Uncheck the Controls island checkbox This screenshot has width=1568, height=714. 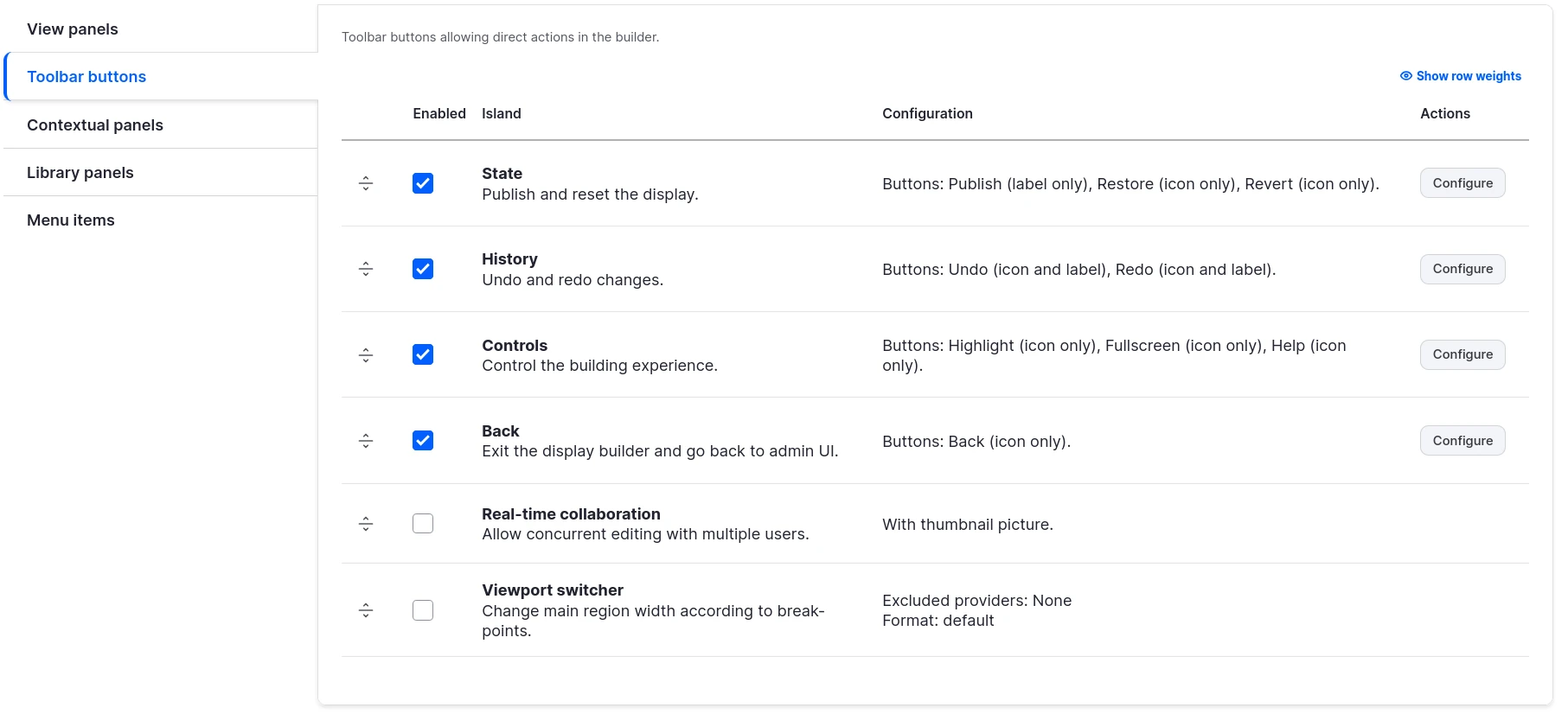pos(423,354)
